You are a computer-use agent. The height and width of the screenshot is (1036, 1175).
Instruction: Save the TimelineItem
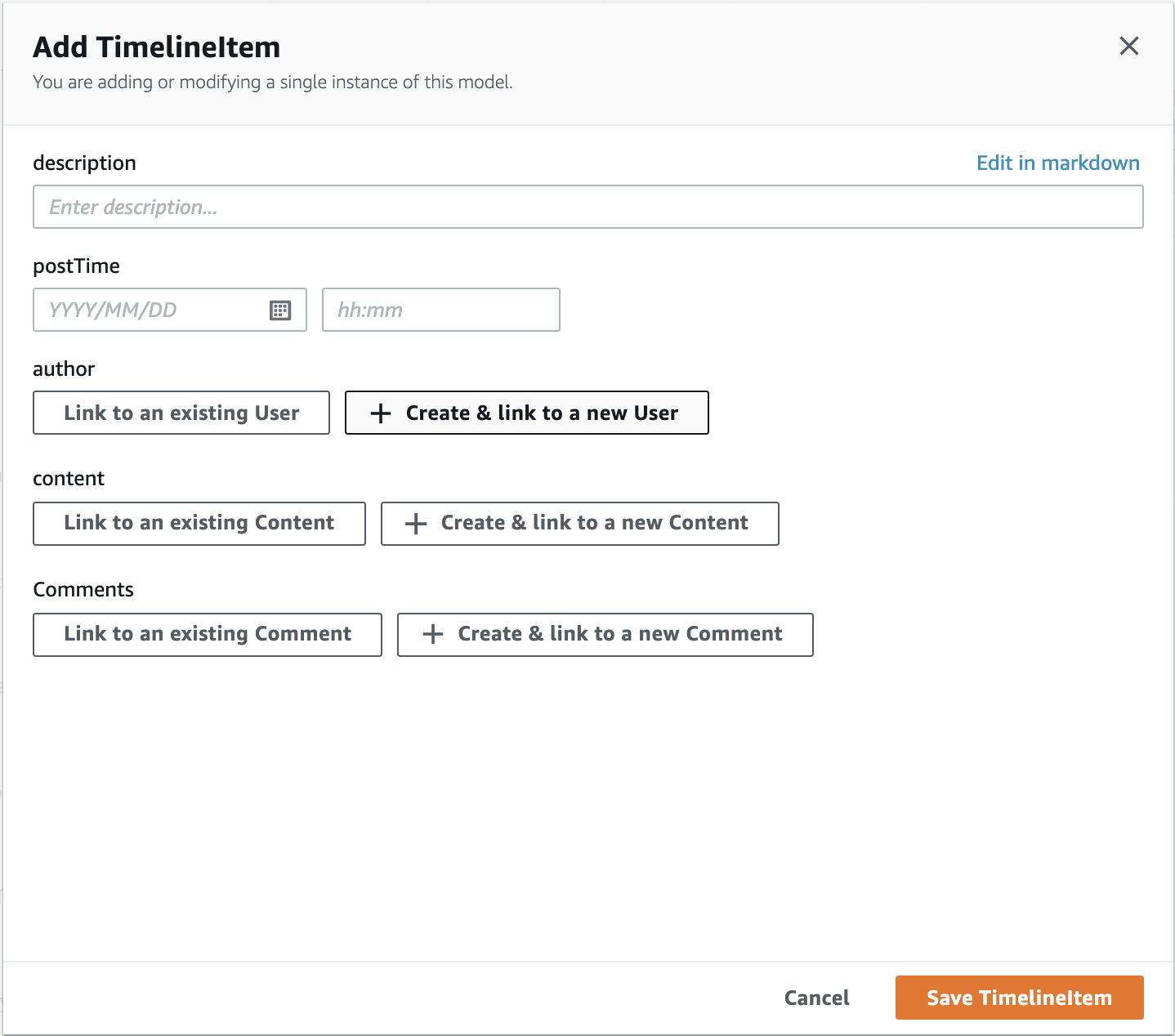[1019, 998]
